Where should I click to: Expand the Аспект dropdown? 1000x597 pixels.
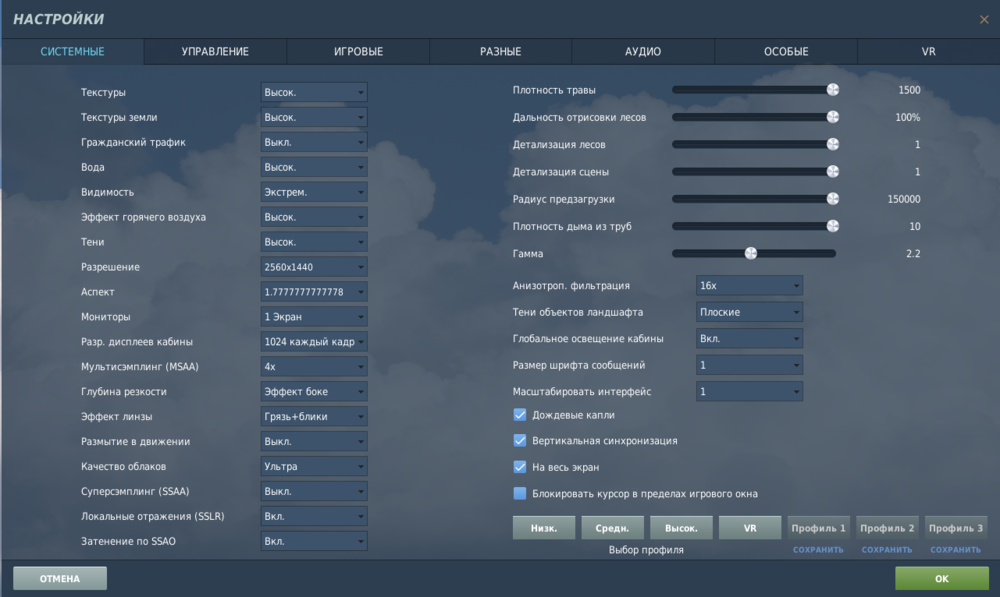click(x=314, y=291)
